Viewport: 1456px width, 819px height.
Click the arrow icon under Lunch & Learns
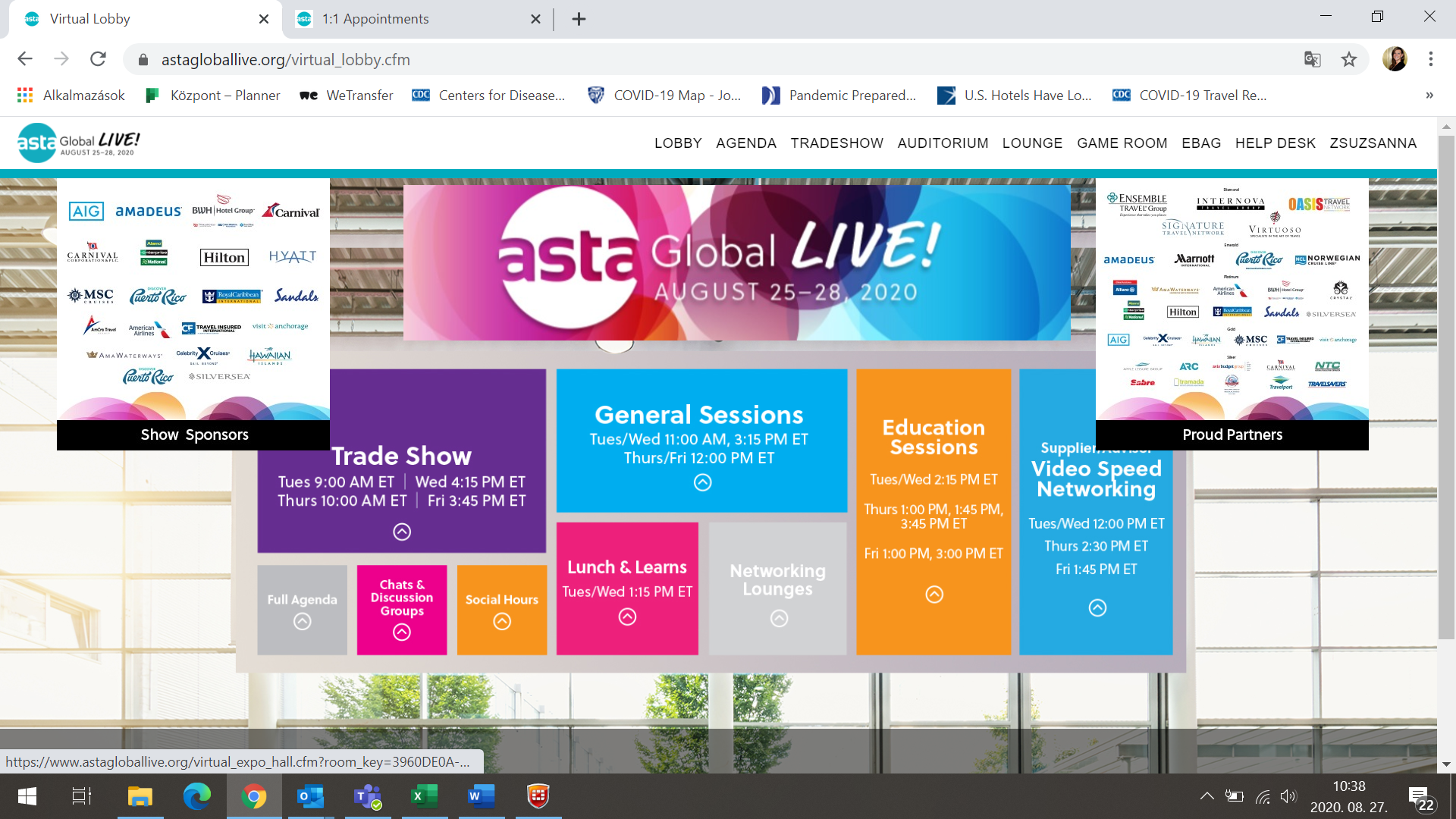(627, 617)
